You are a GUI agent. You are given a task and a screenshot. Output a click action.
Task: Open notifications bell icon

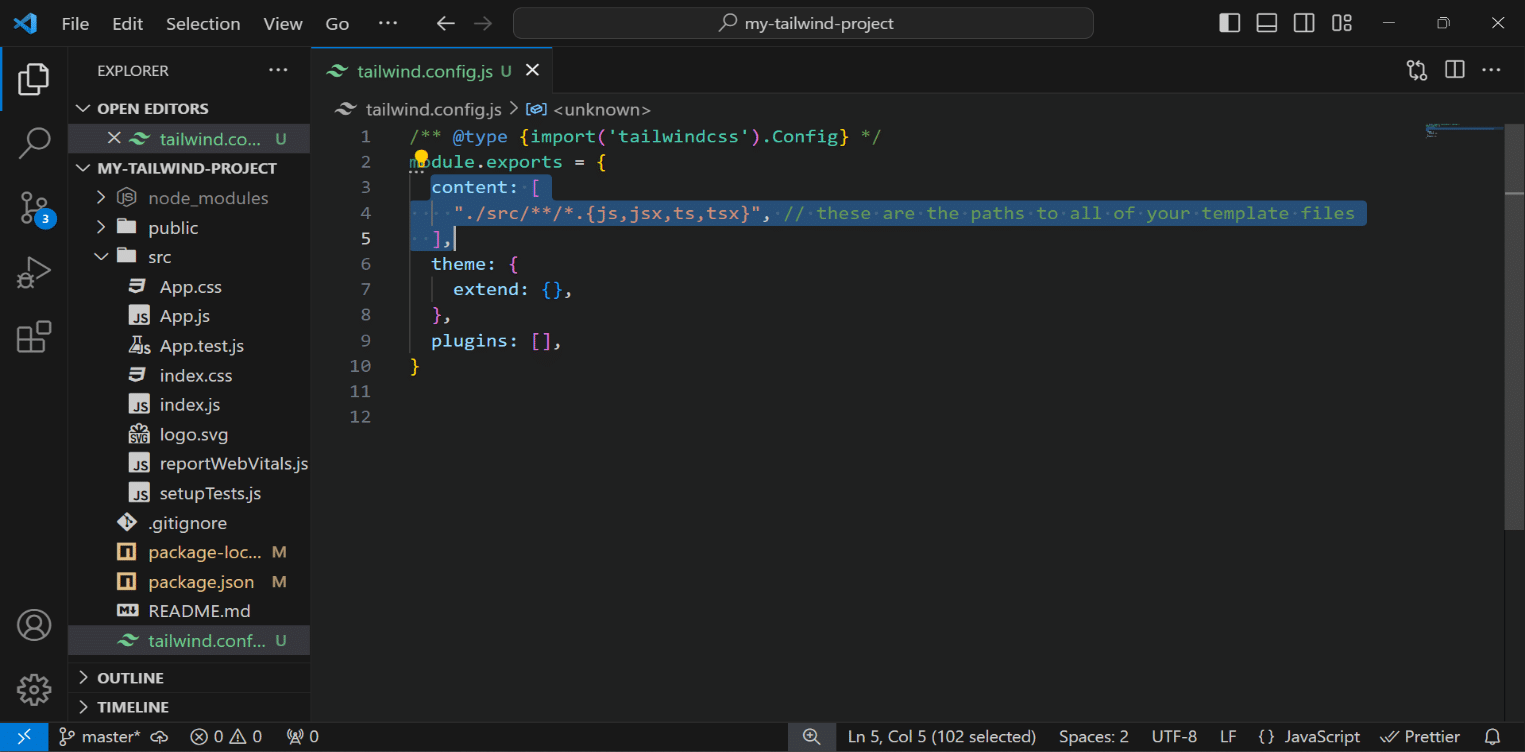tap(1493, 737)
